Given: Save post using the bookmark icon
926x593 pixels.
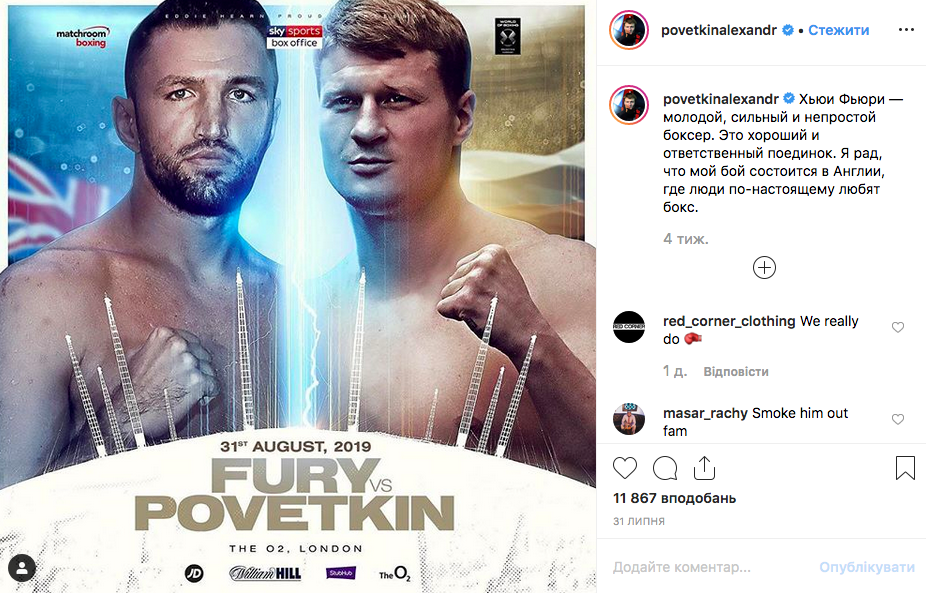Looking at the screenshot, I should click(x=905, y=468).
